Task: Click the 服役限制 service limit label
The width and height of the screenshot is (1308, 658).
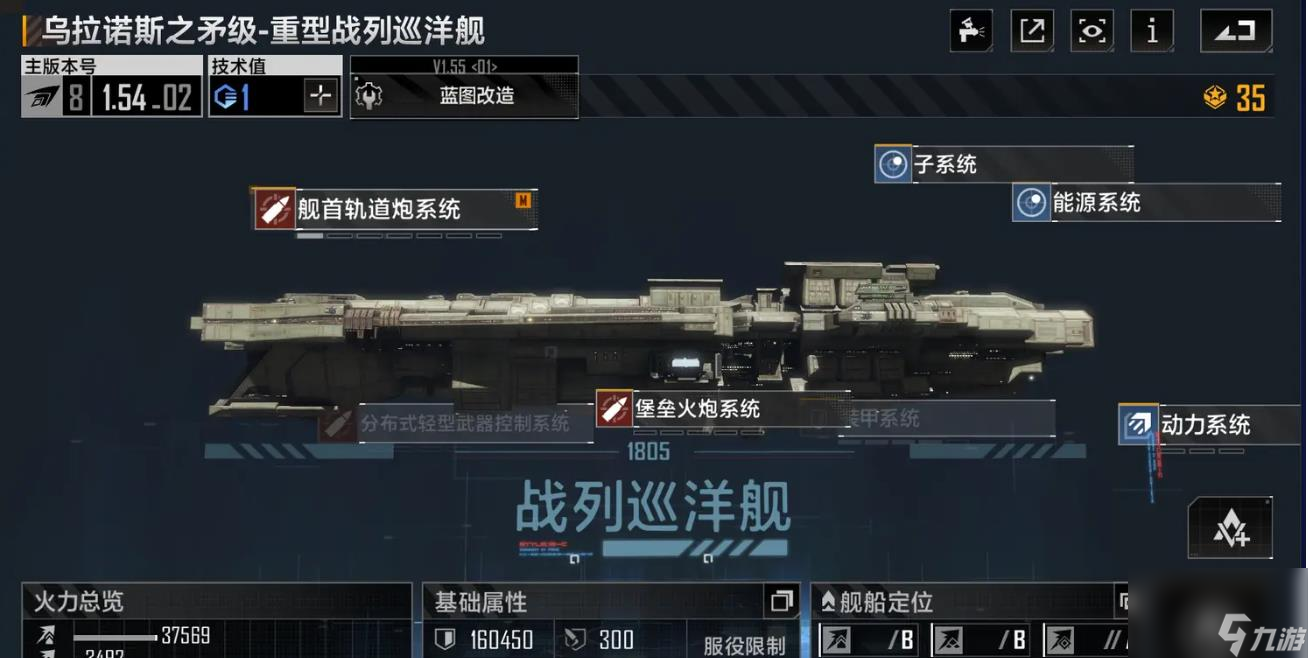Action: (744, 645)
